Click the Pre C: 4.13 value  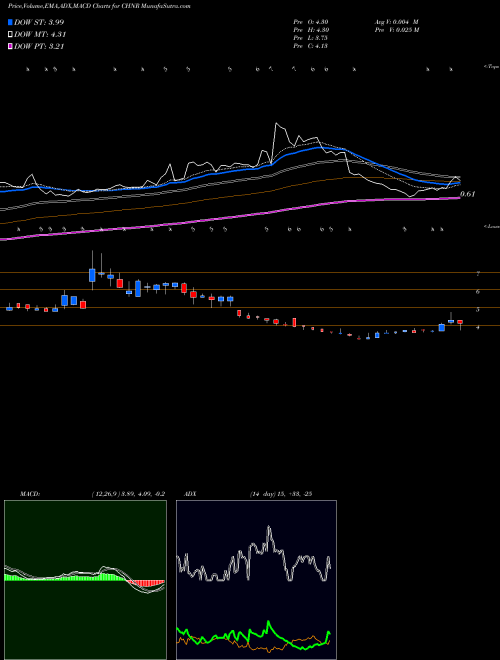(310, 46)
